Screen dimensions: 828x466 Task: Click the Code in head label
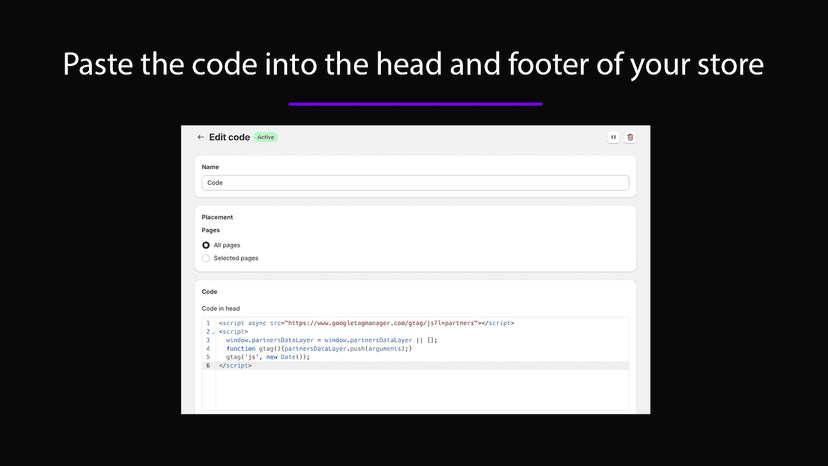pos(221,309)
